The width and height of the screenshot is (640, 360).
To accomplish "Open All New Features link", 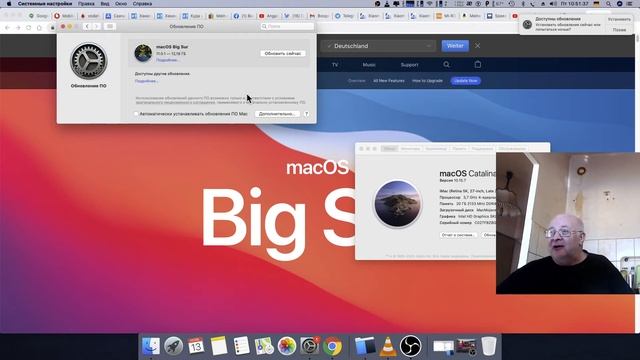I will pyautogui.click(x=389, y=81).
